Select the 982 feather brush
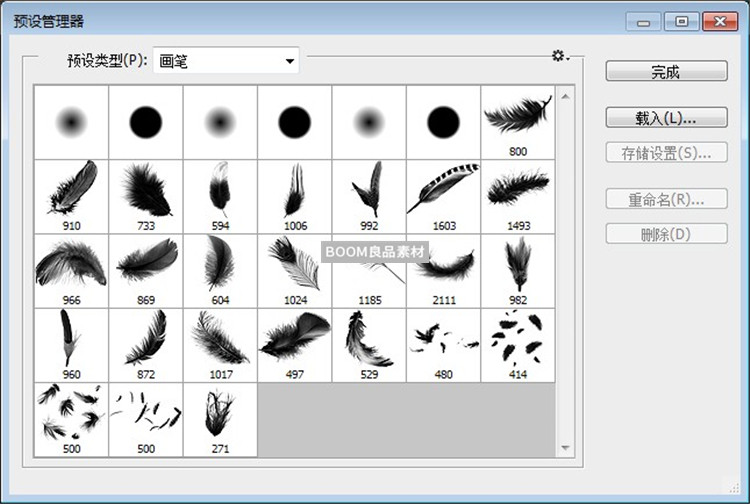The width and height of the screenshot is (750, 504). click(518, 271)
